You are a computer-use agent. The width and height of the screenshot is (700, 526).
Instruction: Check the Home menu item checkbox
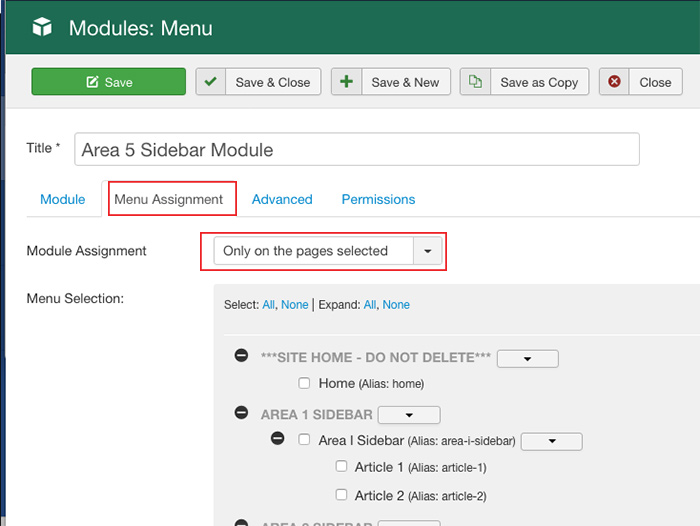(x=305, y=383)
